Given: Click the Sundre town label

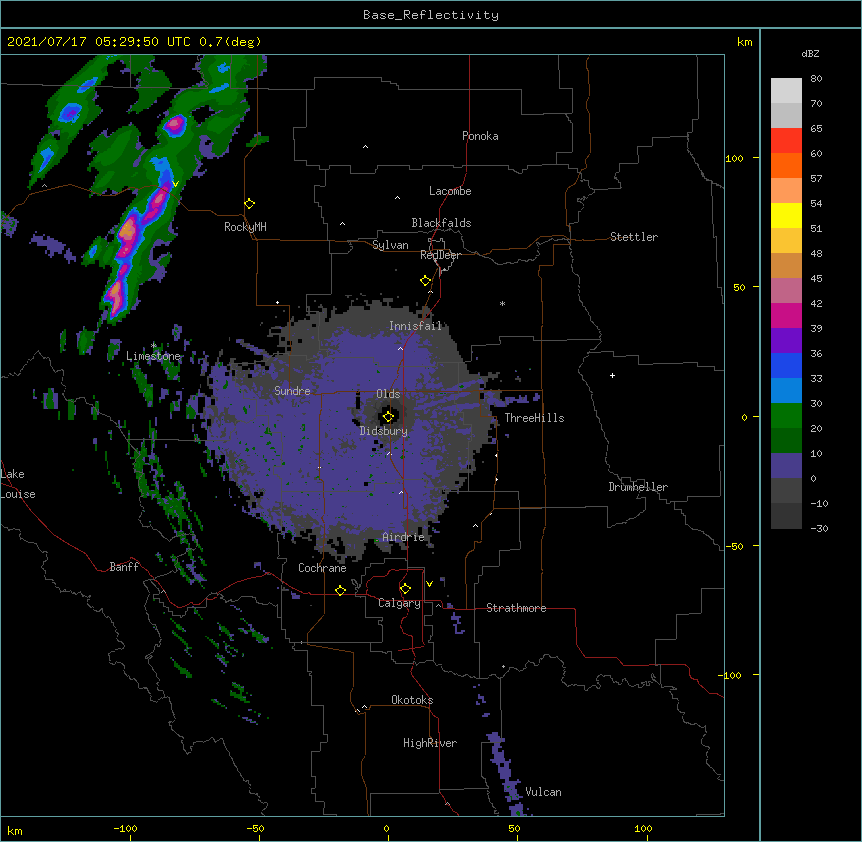Looking at the screenshot, I should click(x=292, y=391).
